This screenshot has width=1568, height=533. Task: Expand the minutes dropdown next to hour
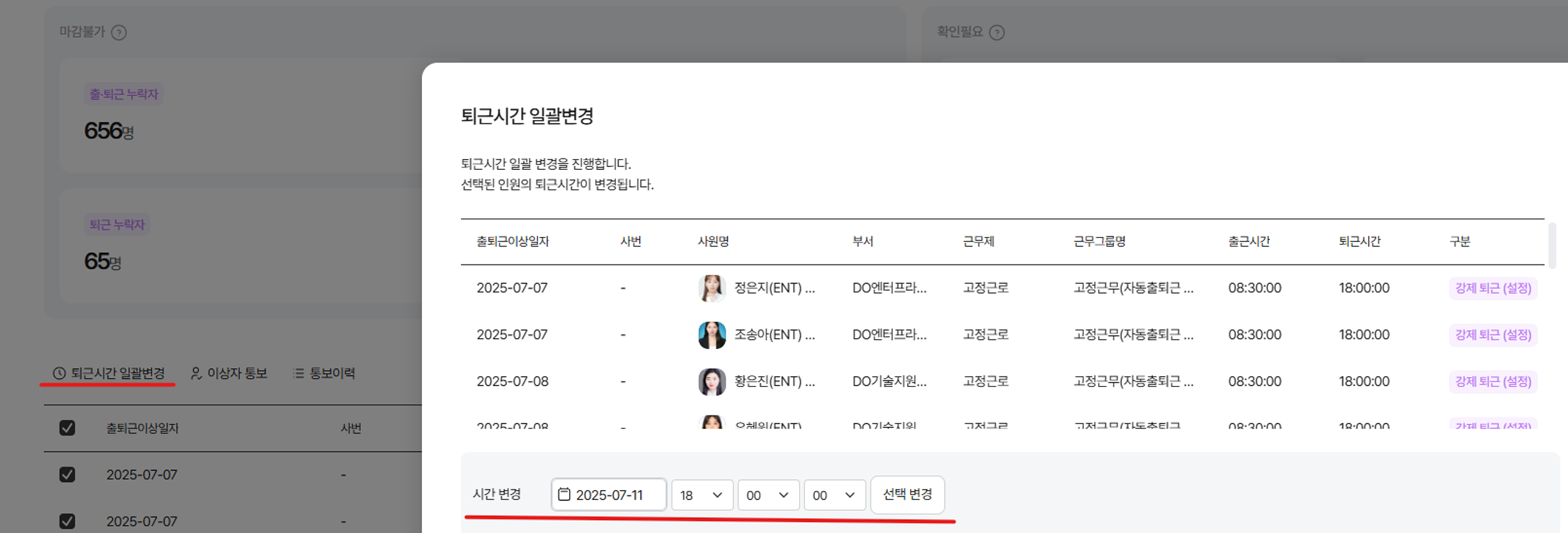768,495
